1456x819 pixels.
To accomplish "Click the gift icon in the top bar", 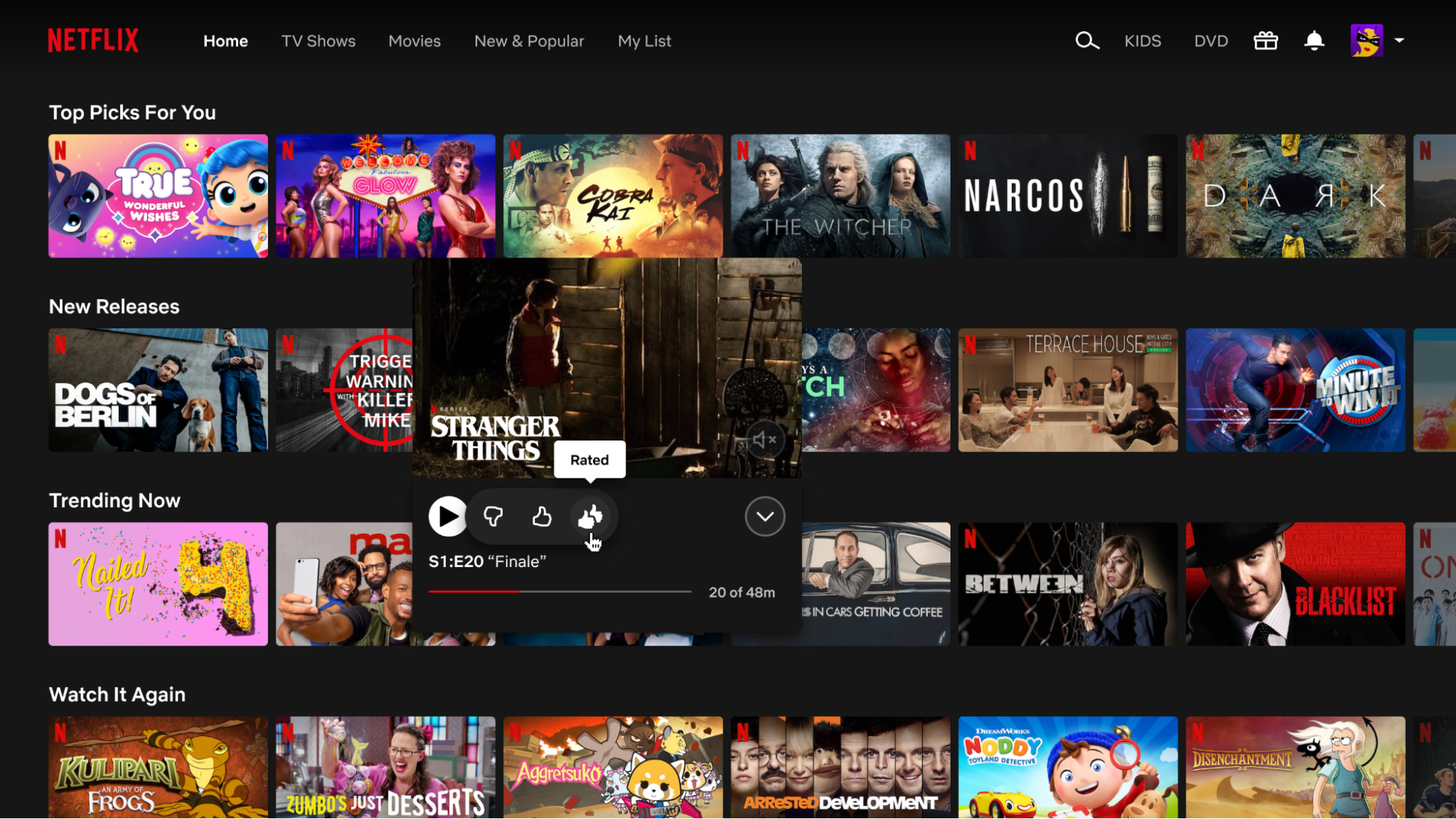I will click(x=1266, y=41).
